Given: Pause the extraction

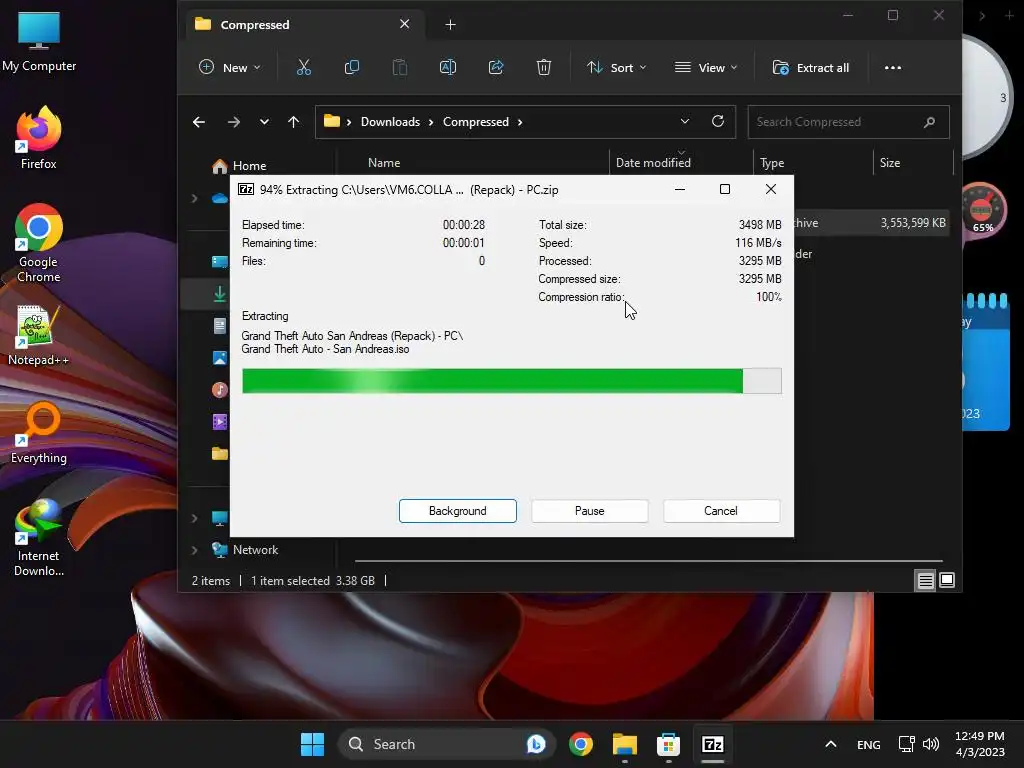Looking at the screenshot, I should click(590, 511).
